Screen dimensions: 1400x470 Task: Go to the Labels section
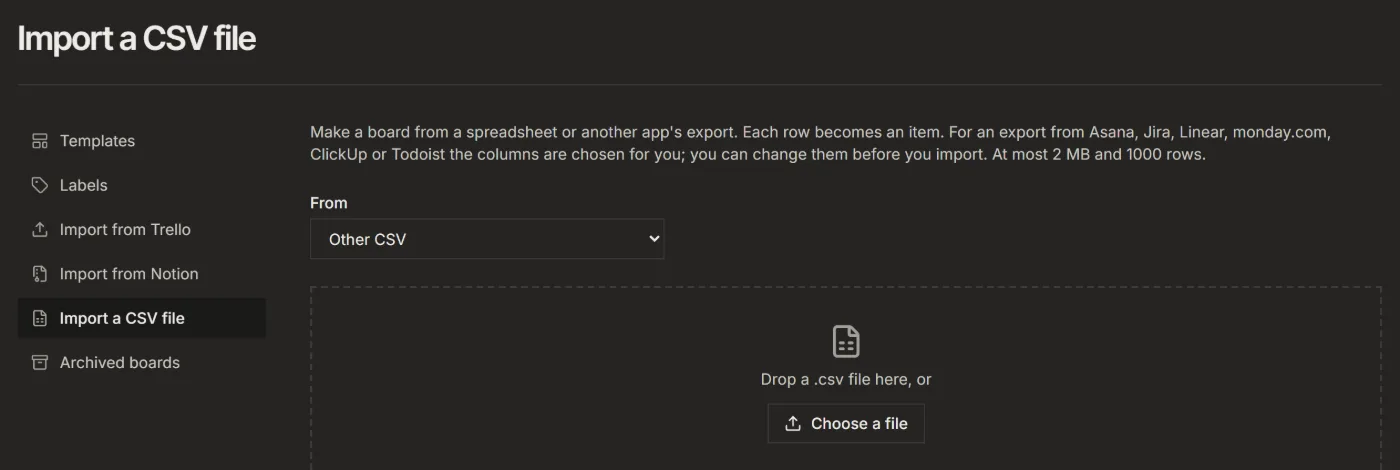(142, 185)
